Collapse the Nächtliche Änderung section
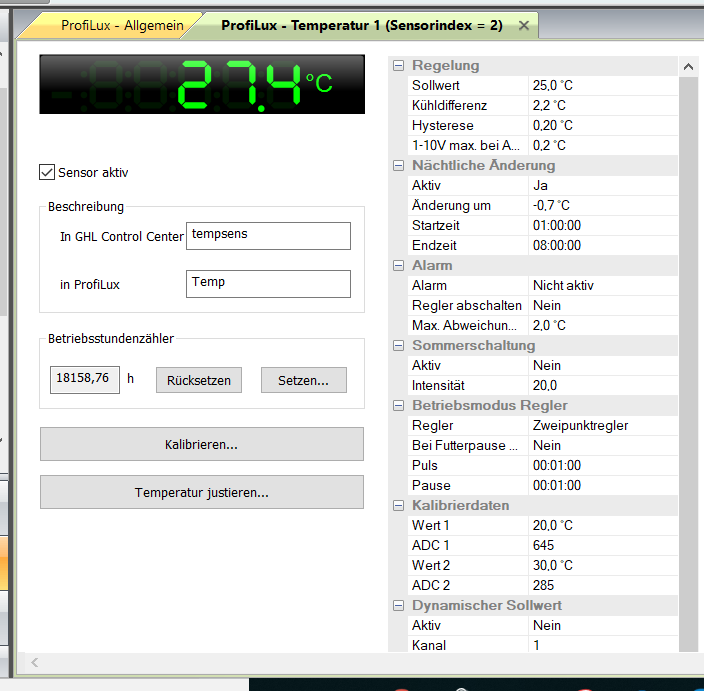The height and width of the screenshot is (691, 704). 398,166
